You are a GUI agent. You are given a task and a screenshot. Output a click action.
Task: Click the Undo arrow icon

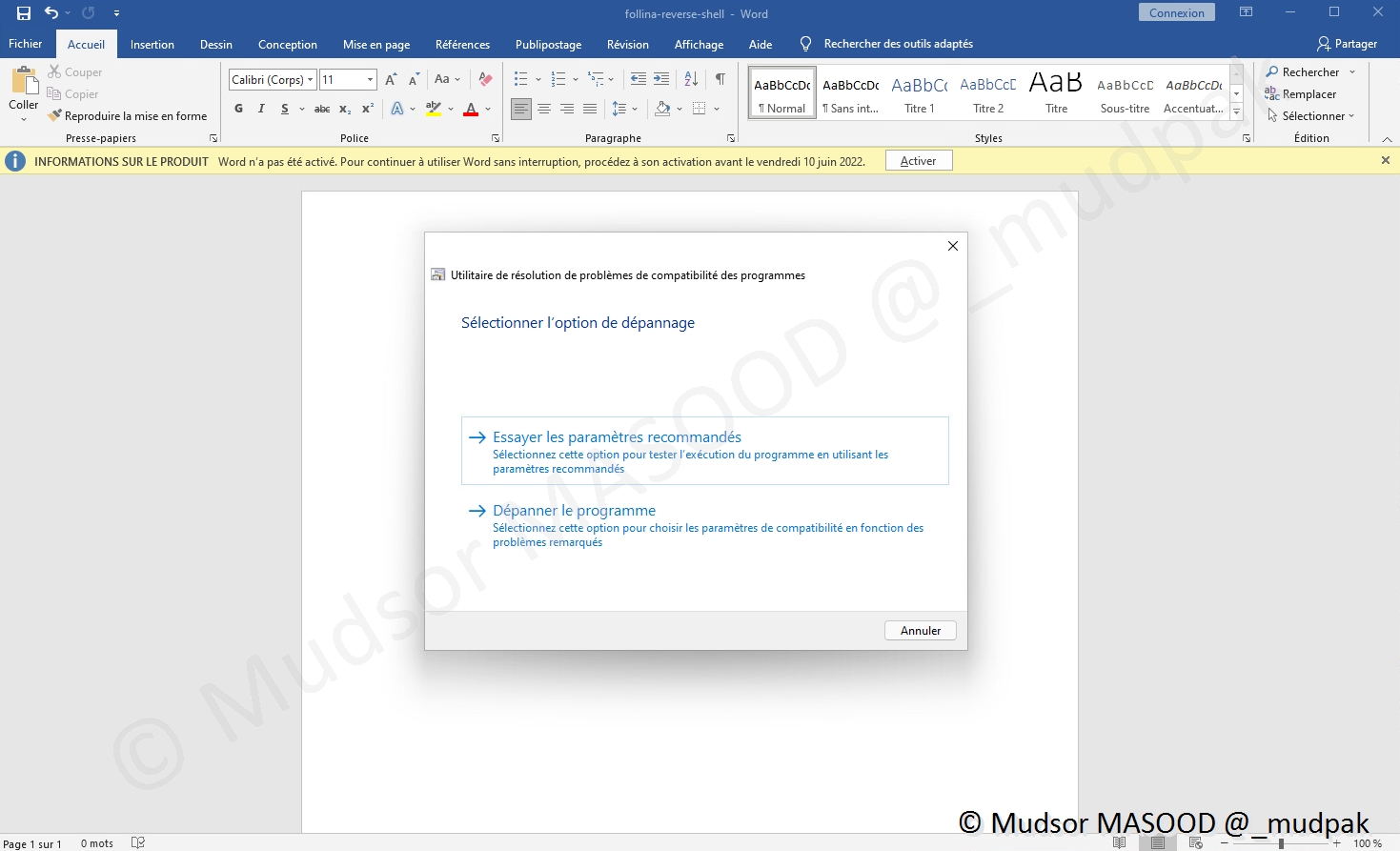point(51,13)
